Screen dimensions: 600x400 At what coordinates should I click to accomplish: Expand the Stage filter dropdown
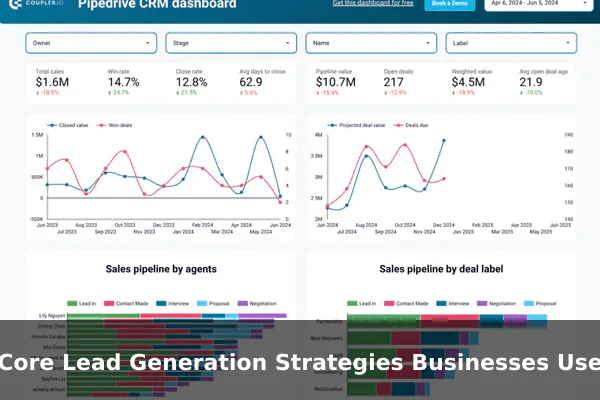coord(231,43)
